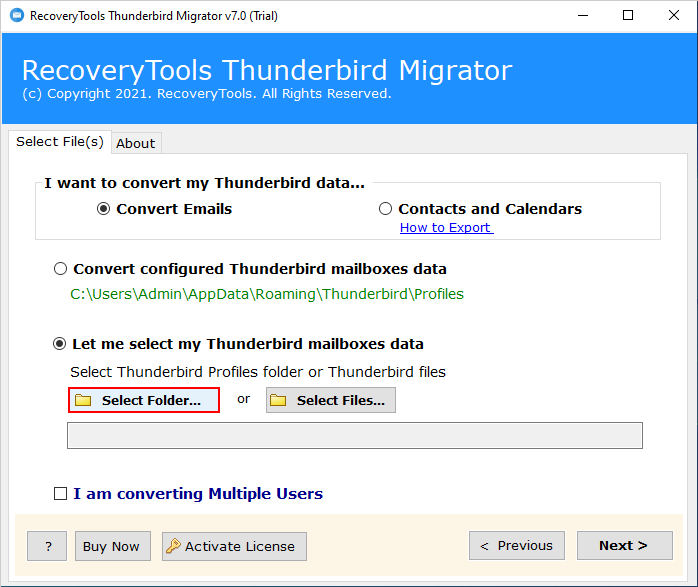Minimize the Thunderbird Migrator window
Screen dimensions: 698x587
(583, 16)
